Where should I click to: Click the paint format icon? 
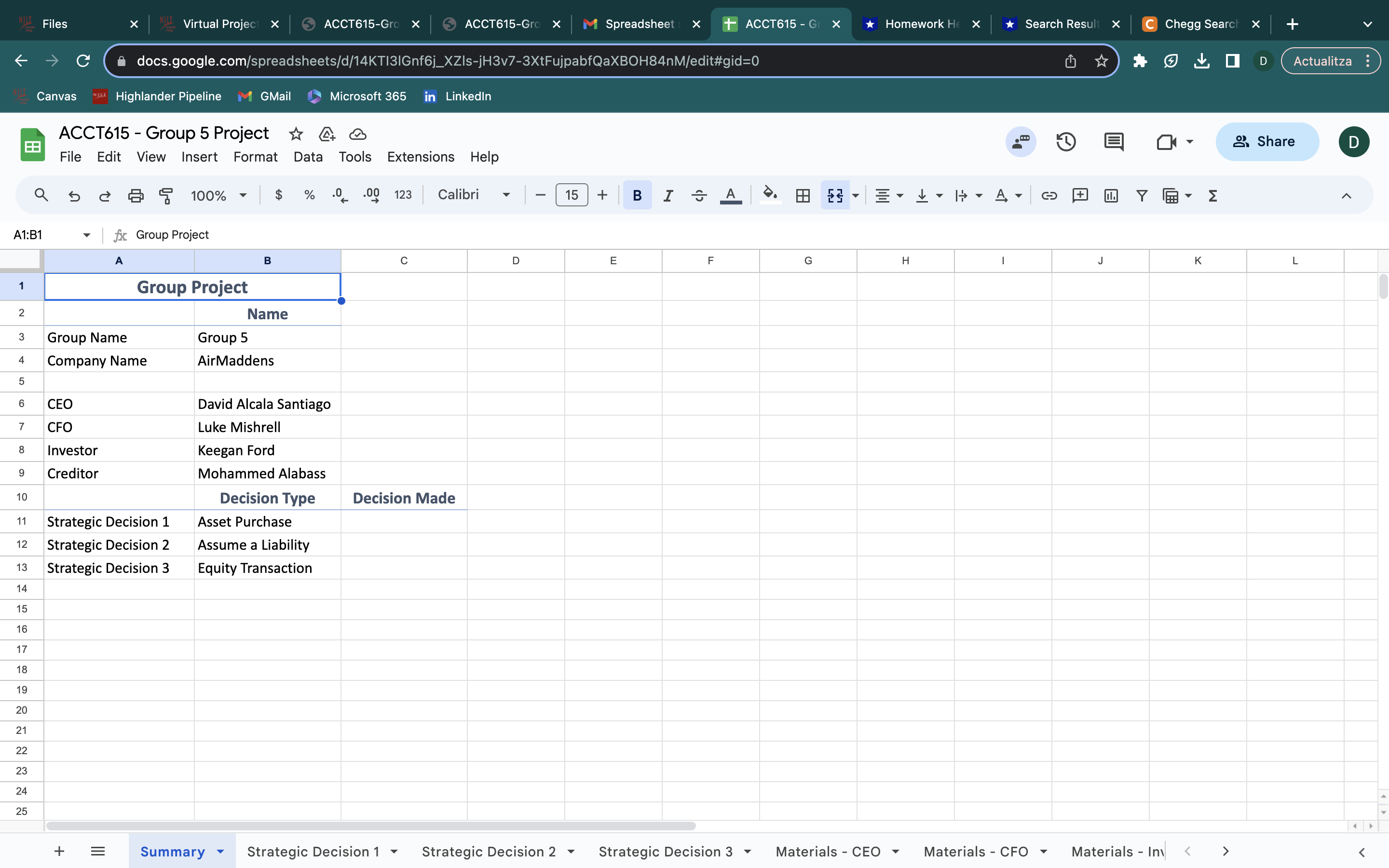166,196
